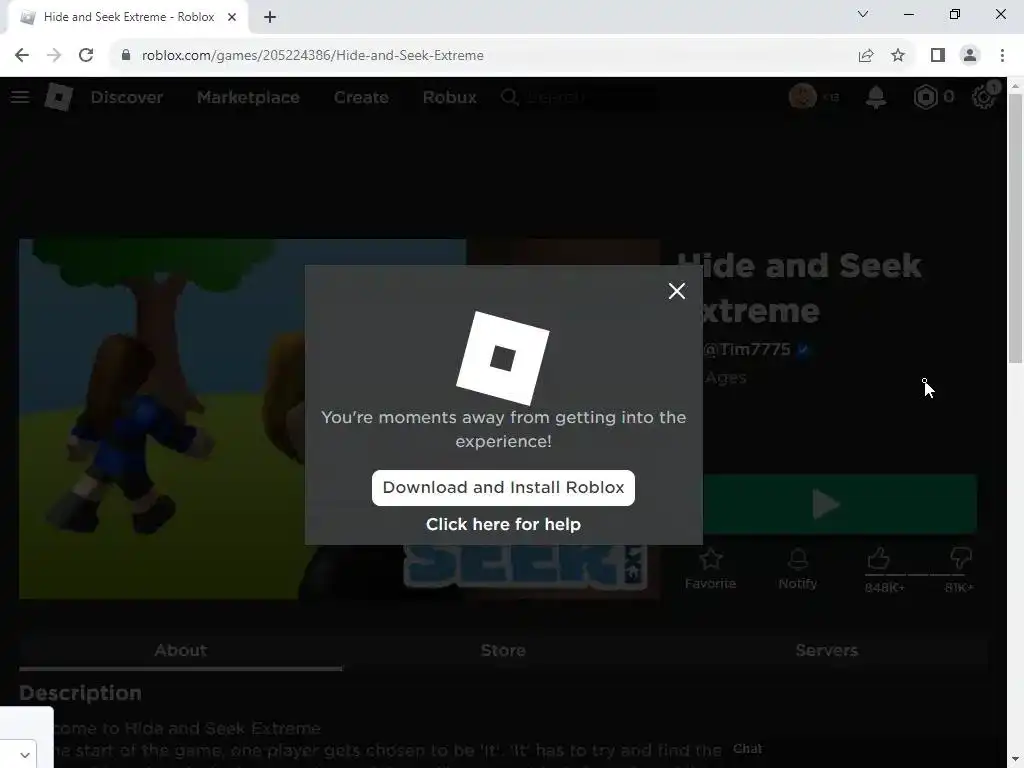Open the Discover page
The width and height of the screenshot is (1024, 768).
[127, 97]
